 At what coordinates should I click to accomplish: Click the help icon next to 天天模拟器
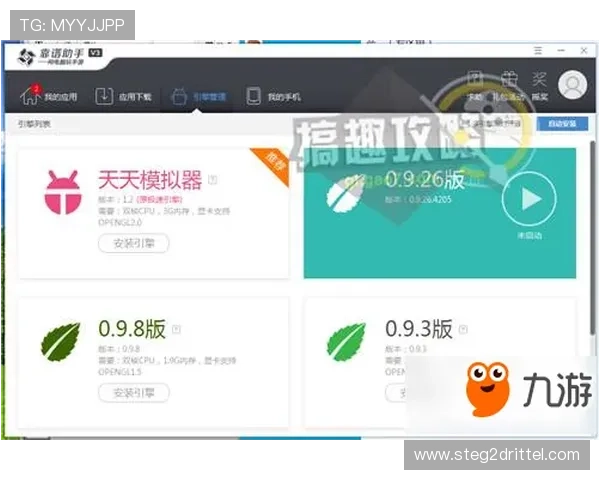point(212,180)
